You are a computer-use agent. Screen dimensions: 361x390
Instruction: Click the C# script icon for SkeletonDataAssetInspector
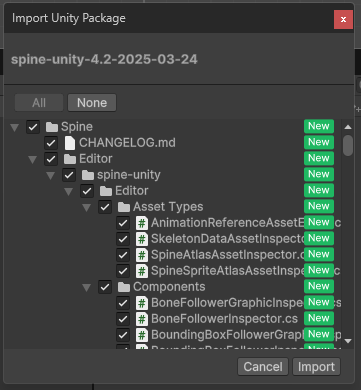142,239
